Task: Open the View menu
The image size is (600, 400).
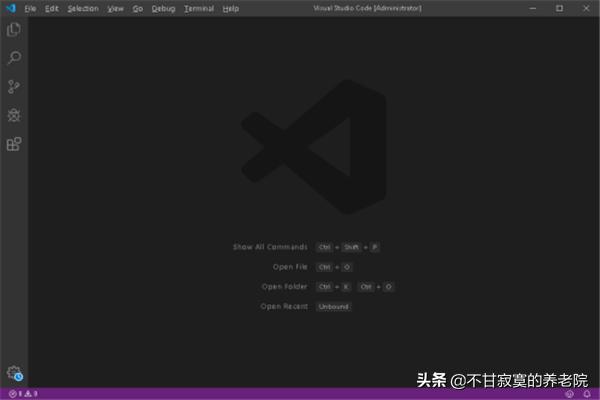Action: click(115, 8)
